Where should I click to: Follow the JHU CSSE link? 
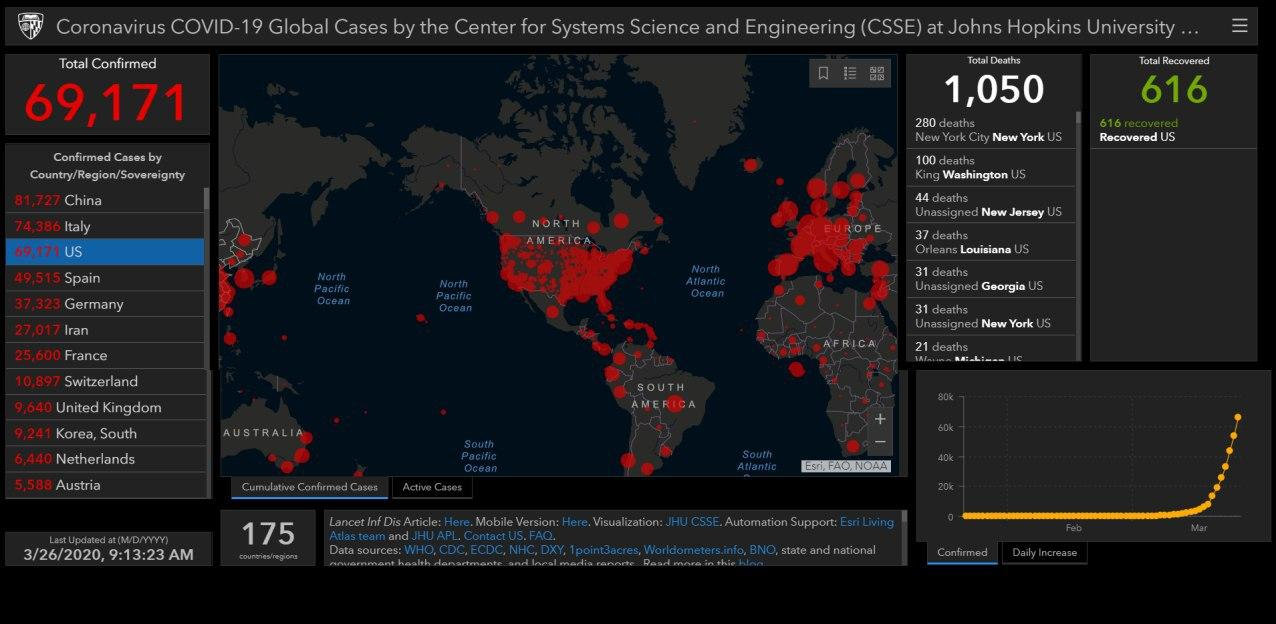691,522
